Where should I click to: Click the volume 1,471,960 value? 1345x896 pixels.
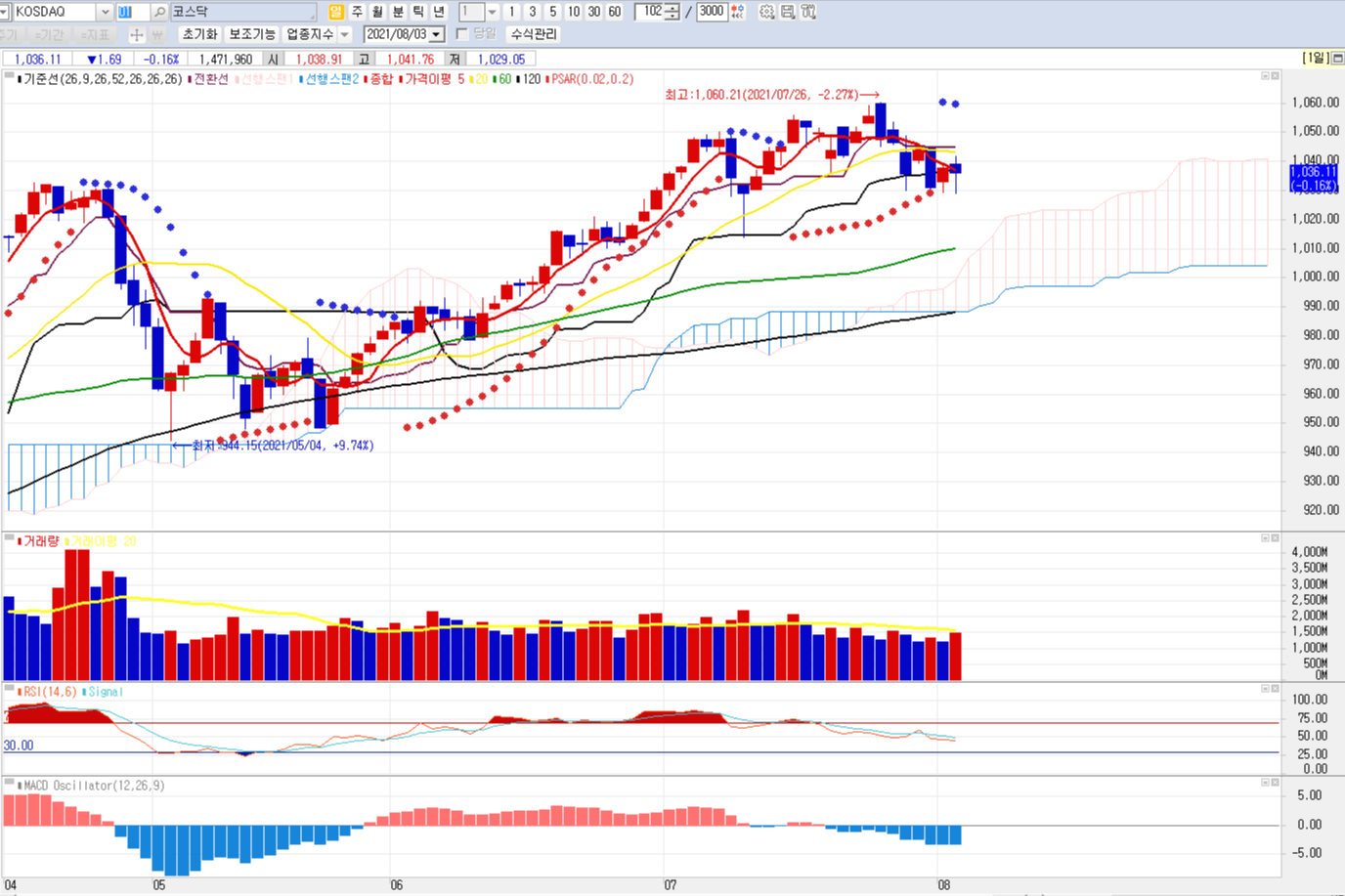[x=226, y=60]
